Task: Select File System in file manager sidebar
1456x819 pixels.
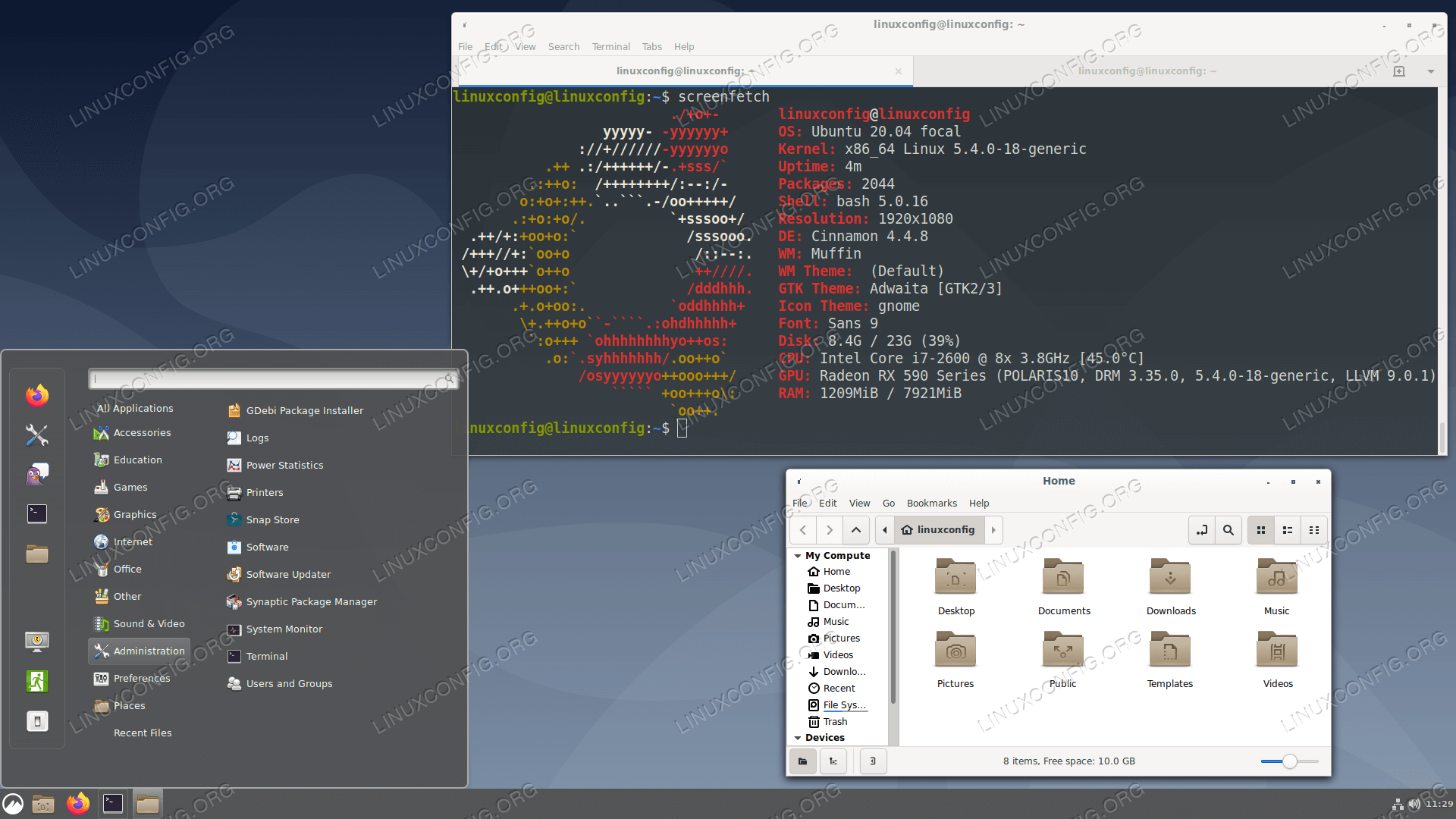Action: 837,704
